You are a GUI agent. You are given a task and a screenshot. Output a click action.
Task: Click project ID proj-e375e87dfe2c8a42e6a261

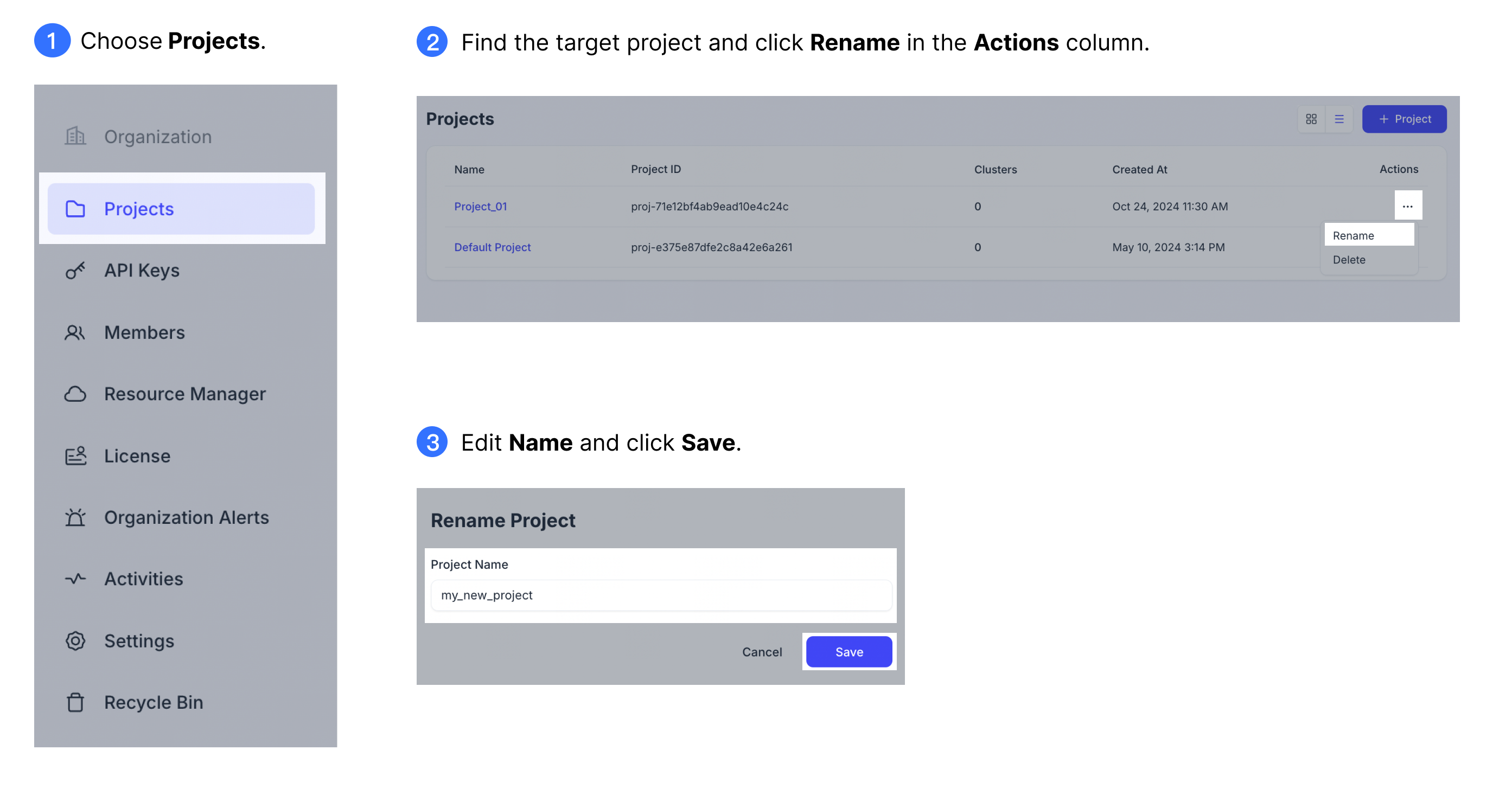click(711, 247)
